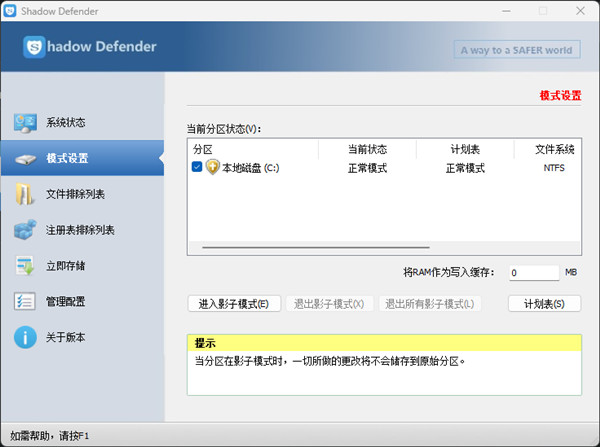Viewport: 600px width, 447px height.
Task: Click the 计划表 column header
Action: (x=465, y=149)
